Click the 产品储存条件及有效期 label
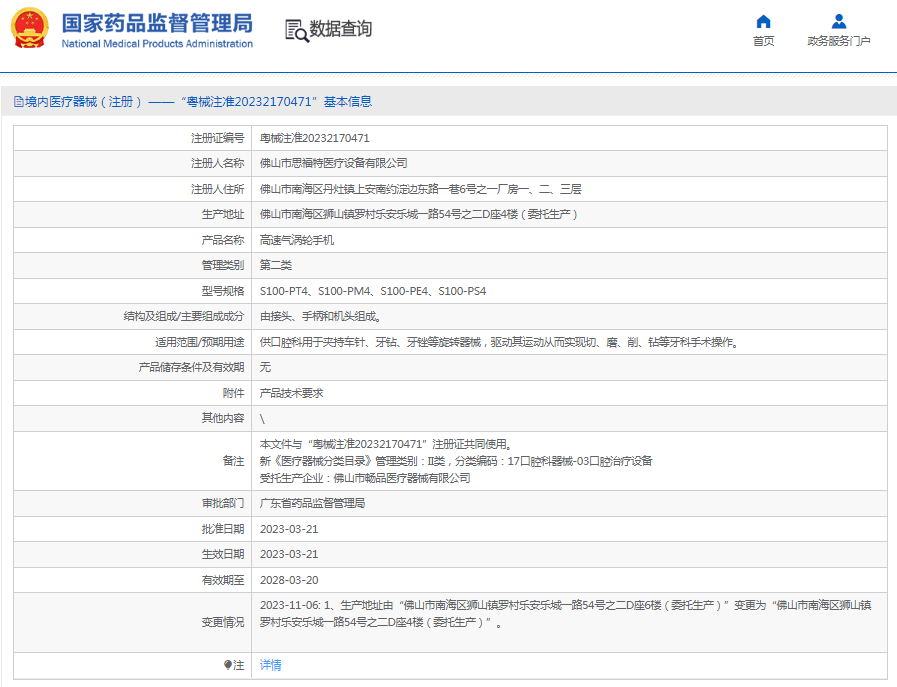The width and height of the screenshot is (897, 687). pyautogui.click(x=191, y=367)
